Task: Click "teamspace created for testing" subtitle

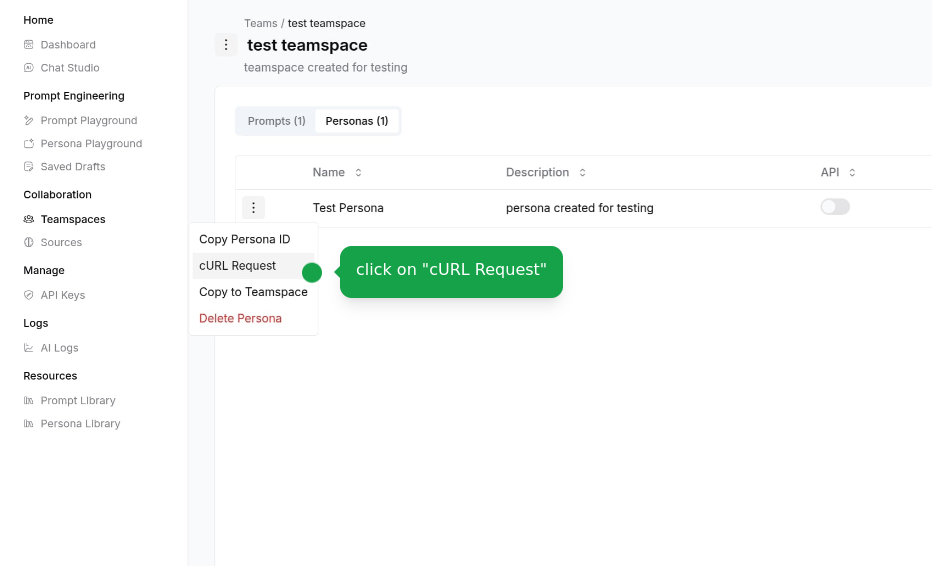Action: pos(326,68)
